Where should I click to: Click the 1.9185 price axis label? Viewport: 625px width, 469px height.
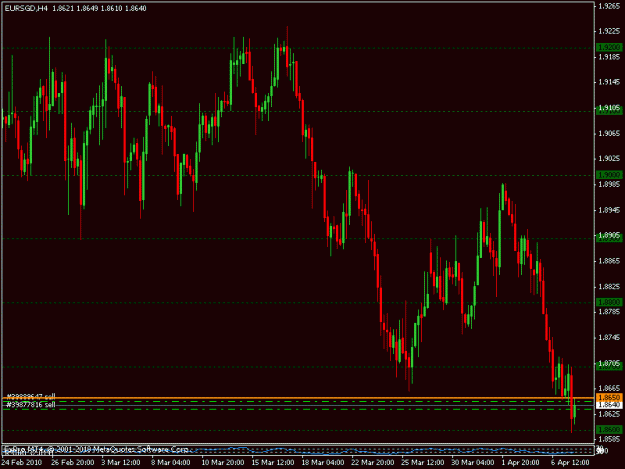click(x=610, y=57)
